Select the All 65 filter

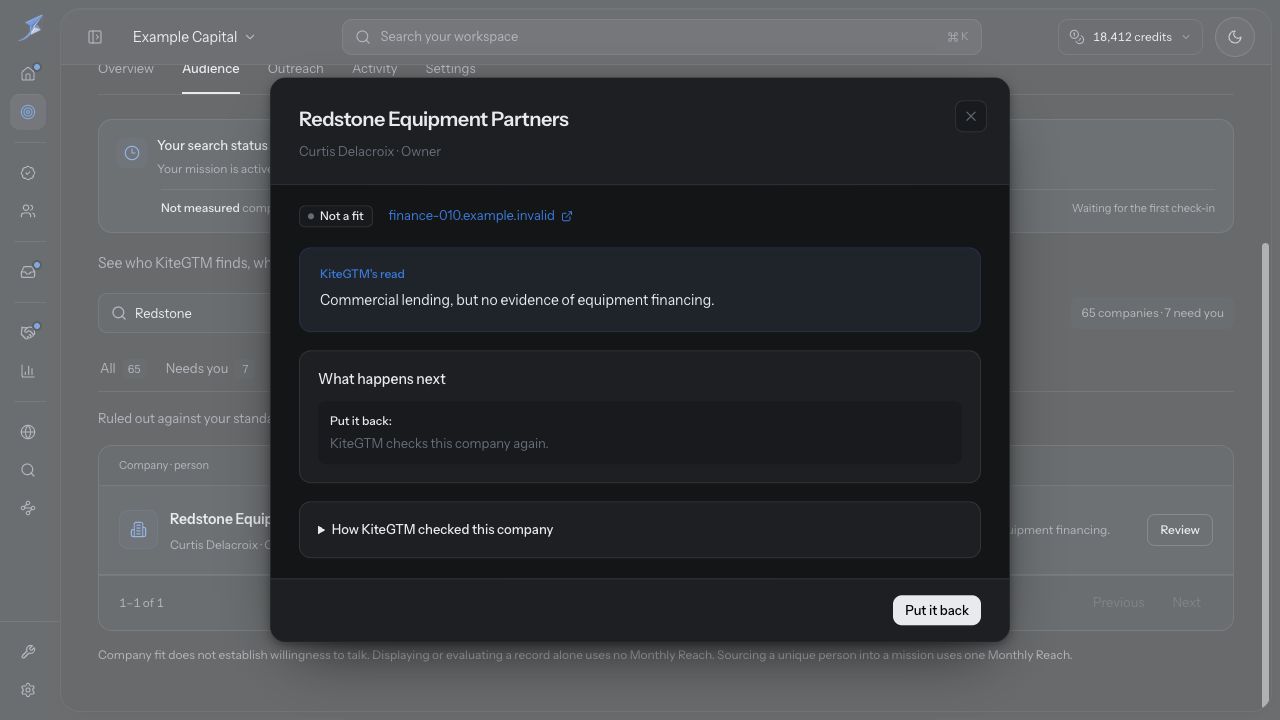pos(123,369)
